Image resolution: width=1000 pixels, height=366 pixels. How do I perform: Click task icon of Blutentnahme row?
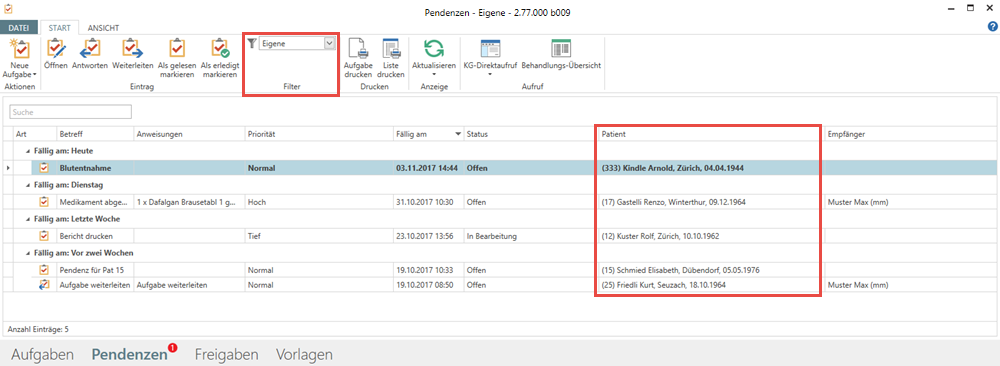click(x=43, y=168)
